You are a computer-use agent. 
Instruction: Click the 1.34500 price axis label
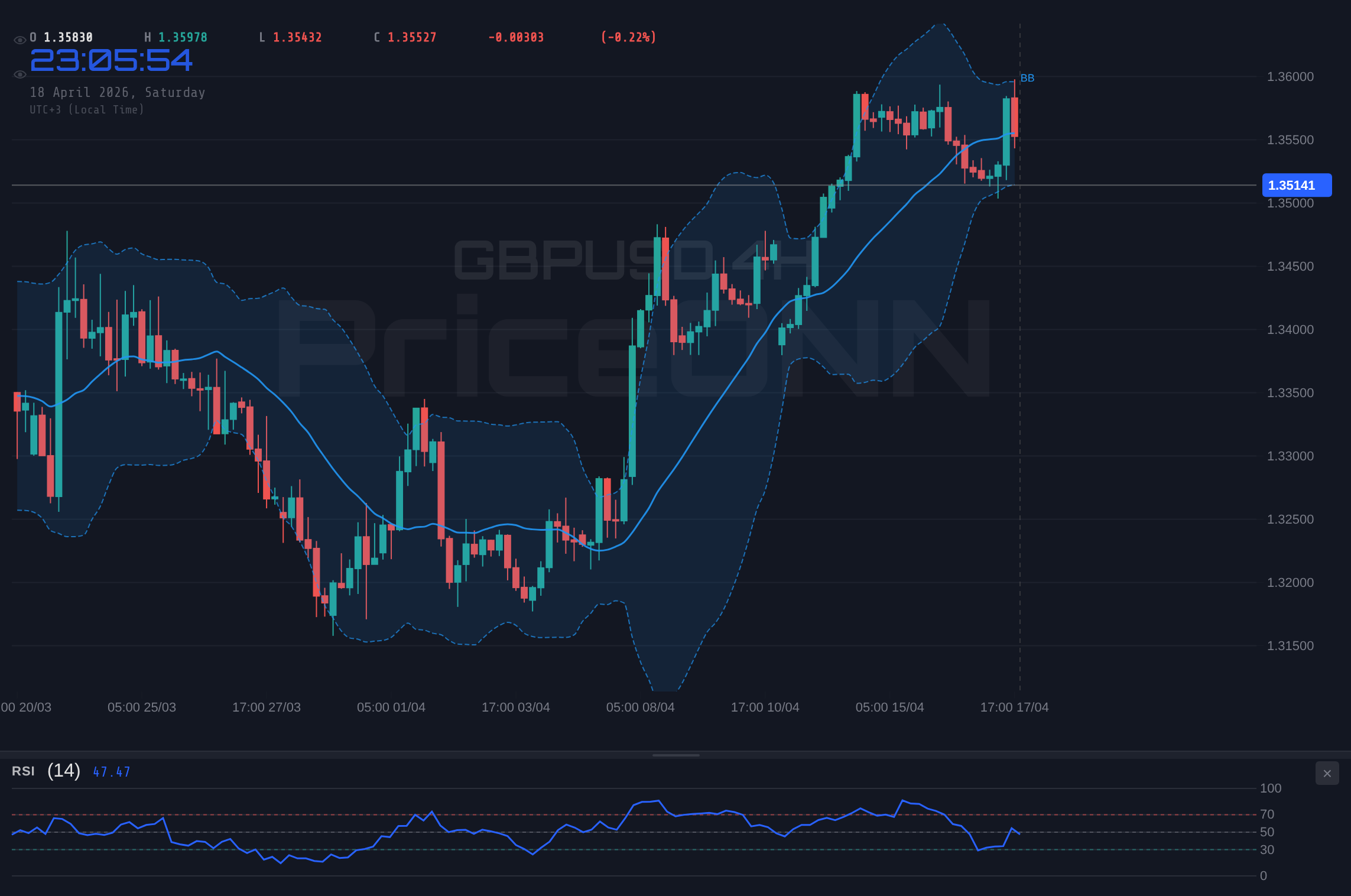pyautogui.click(x=1290, y=267)
